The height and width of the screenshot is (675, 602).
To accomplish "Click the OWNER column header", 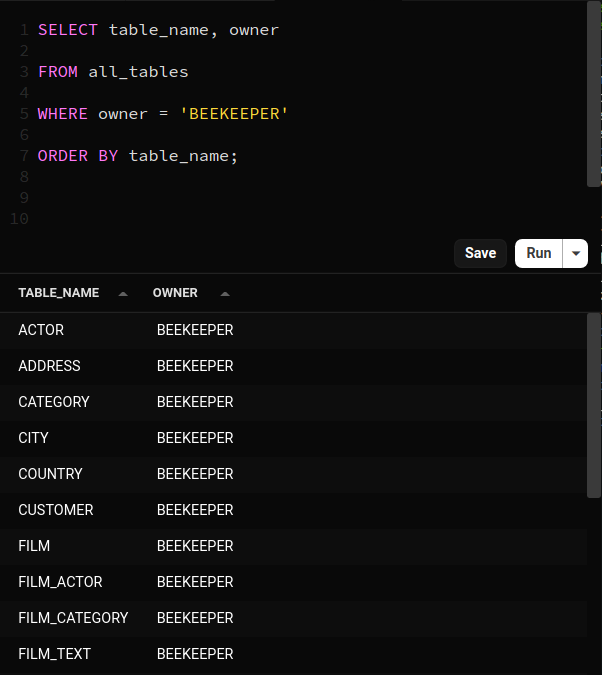I will (x=175, y=293).
